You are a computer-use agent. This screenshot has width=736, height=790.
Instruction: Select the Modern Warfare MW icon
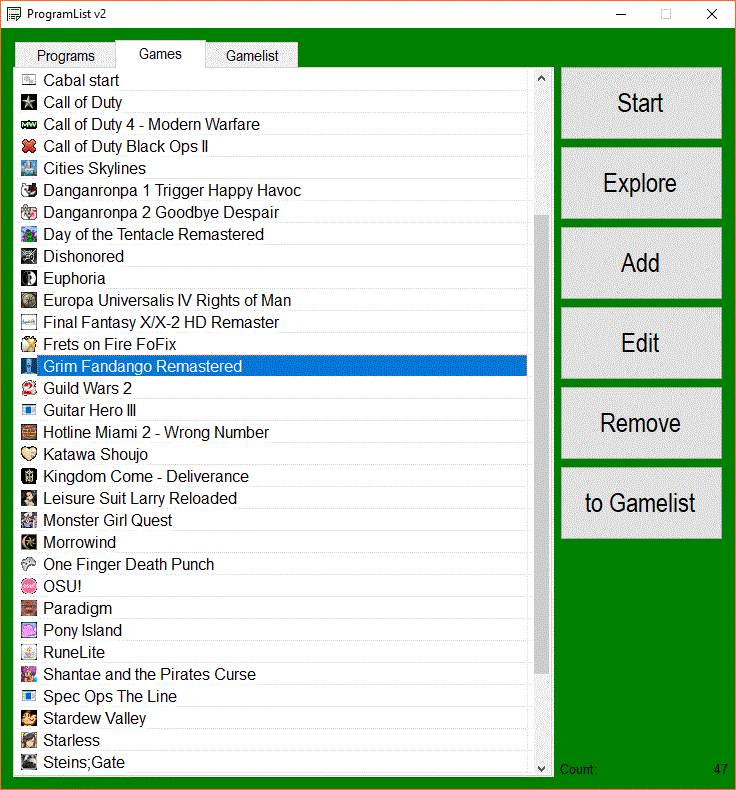(29, 124)
